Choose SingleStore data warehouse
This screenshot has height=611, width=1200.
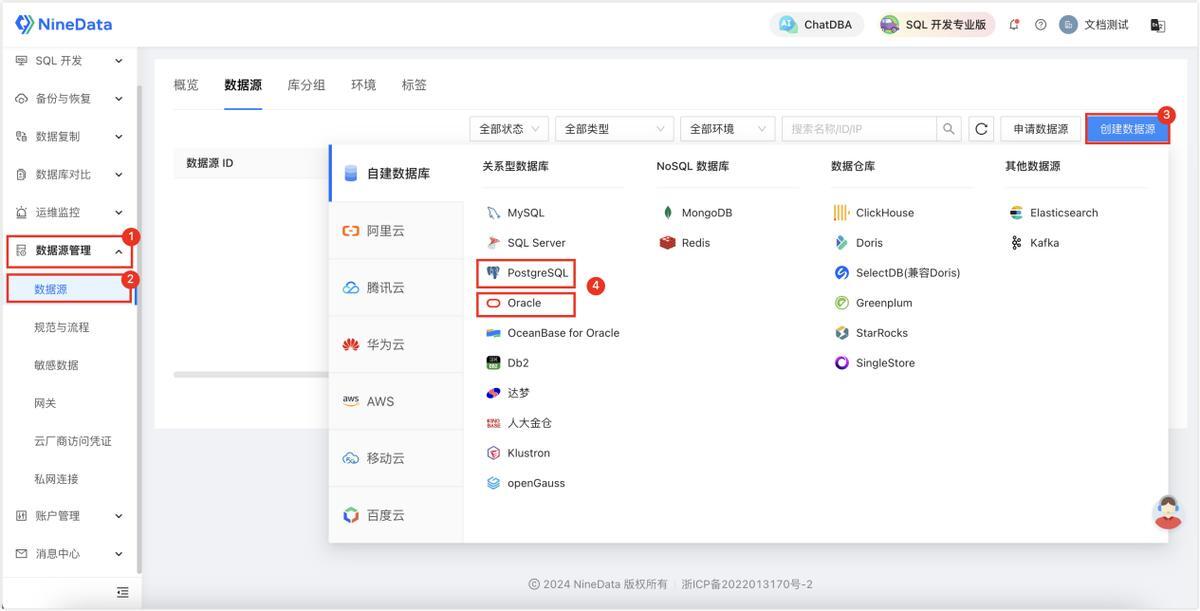[x=875, y=363]
